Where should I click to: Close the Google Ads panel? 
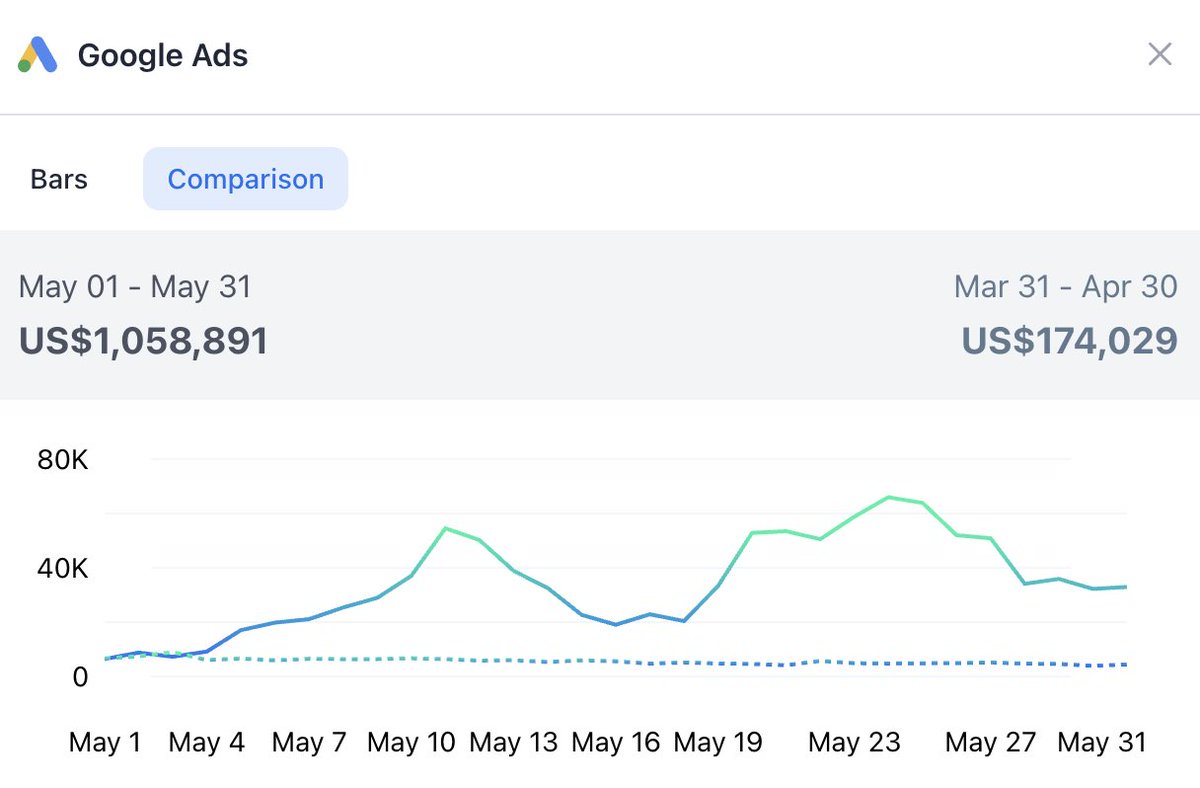tap(1159, 54)
